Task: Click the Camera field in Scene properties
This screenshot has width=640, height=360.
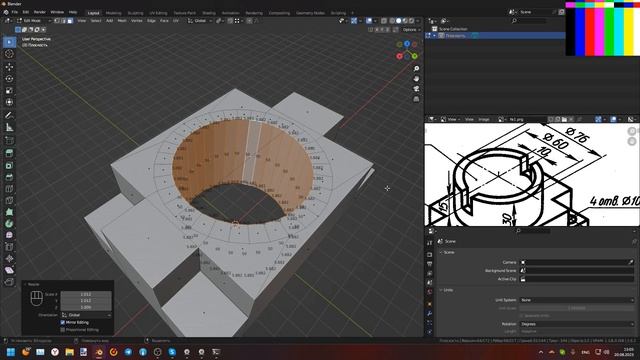Action: [577, 262]
